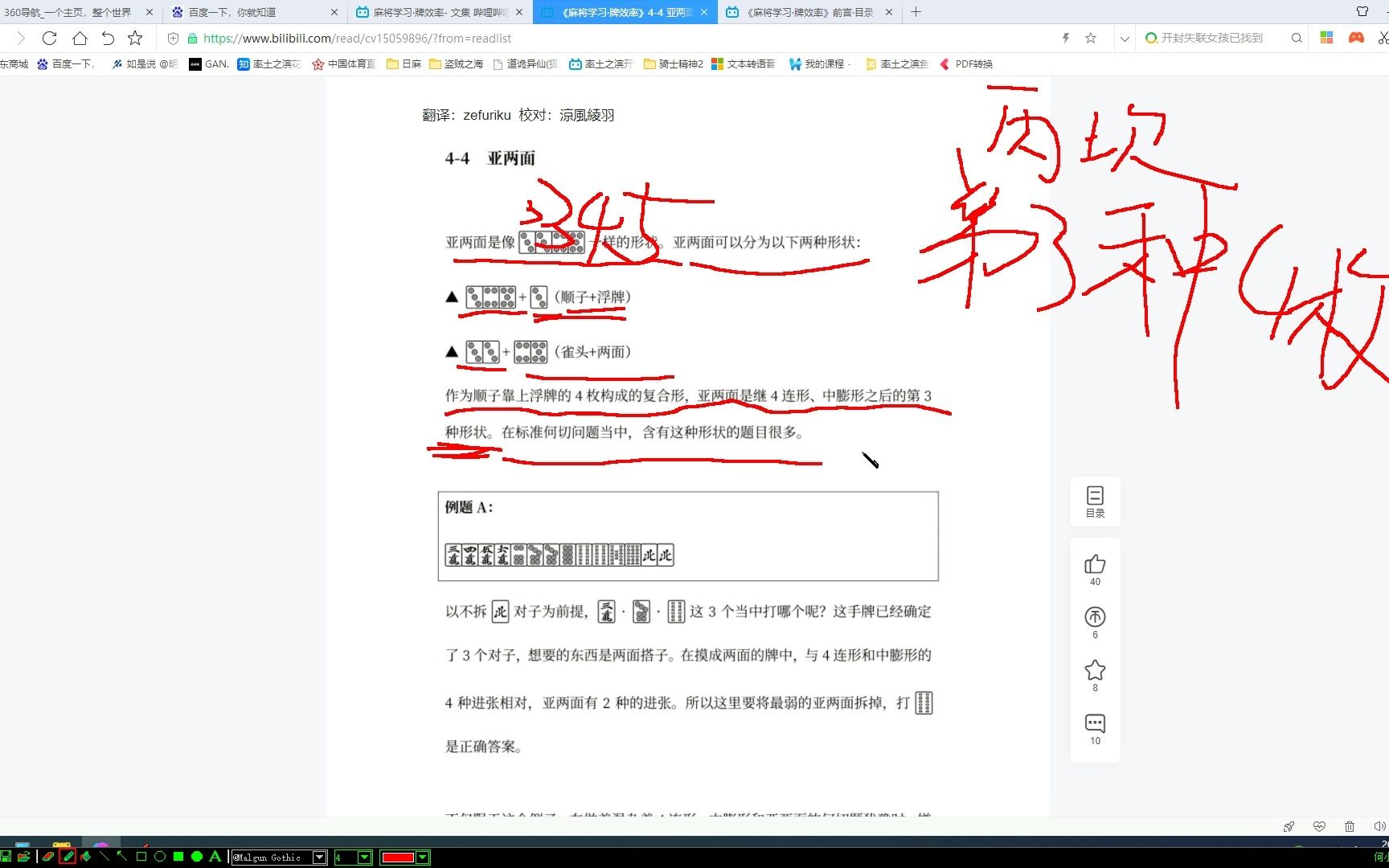The height and width of the screenshot is (868, 1389).
Task: Open the pen color dropdown arrow
Action: 423,858
